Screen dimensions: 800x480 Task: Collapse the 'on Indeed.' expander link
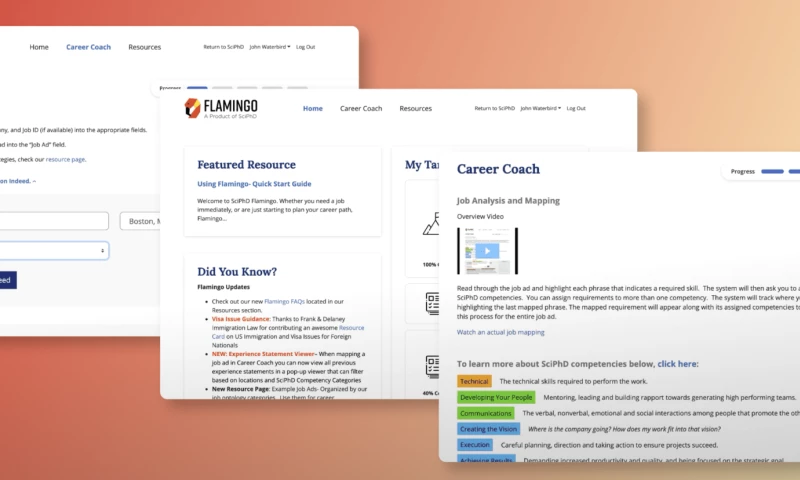click(x=18, y=181)
